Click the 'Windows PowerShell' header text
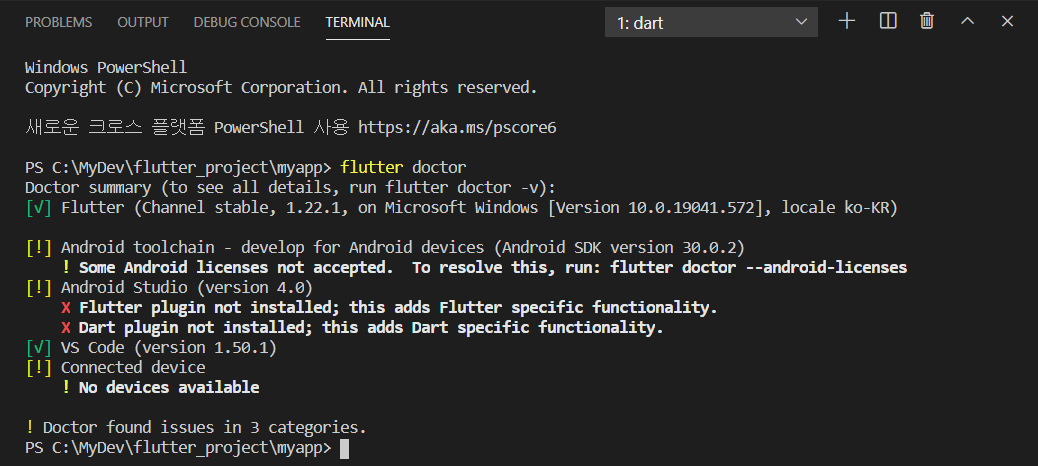The image size is (1038, 466). click(106, 68)
